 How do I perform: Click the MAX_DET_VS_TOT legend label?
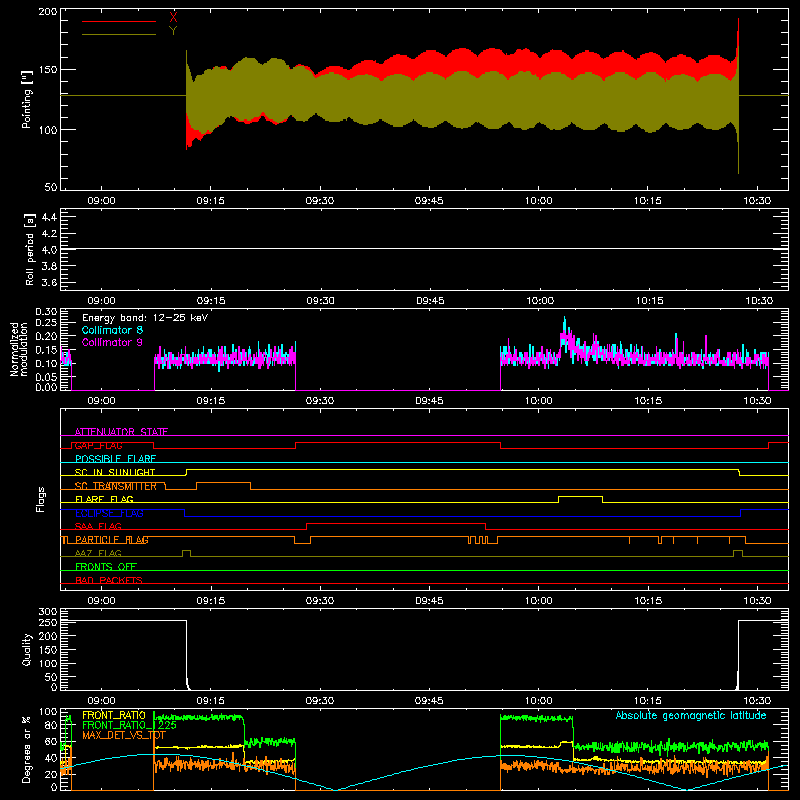(x=123, y=735)
